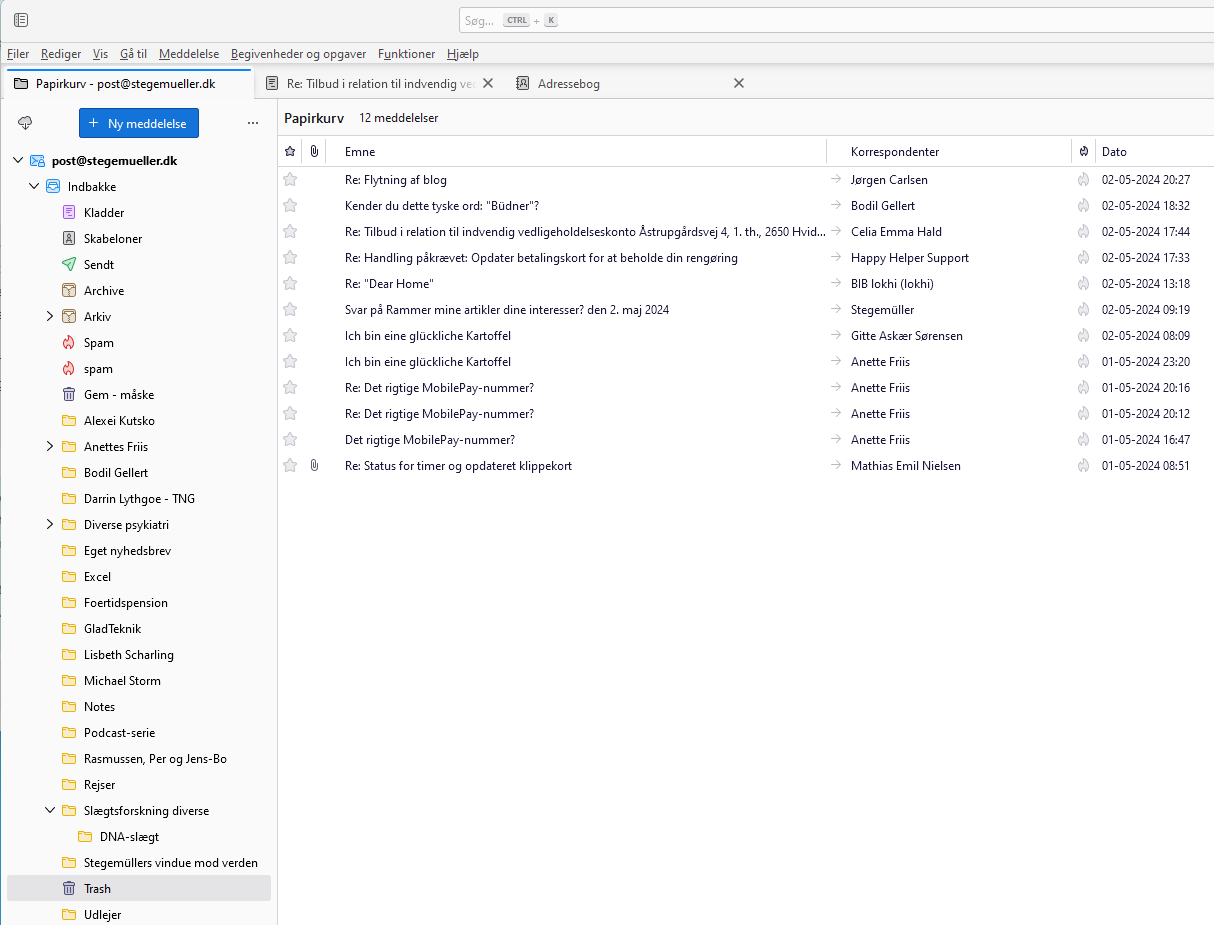Open the Hjælp menu
The image size is (1214, 925).
point(463,54)
